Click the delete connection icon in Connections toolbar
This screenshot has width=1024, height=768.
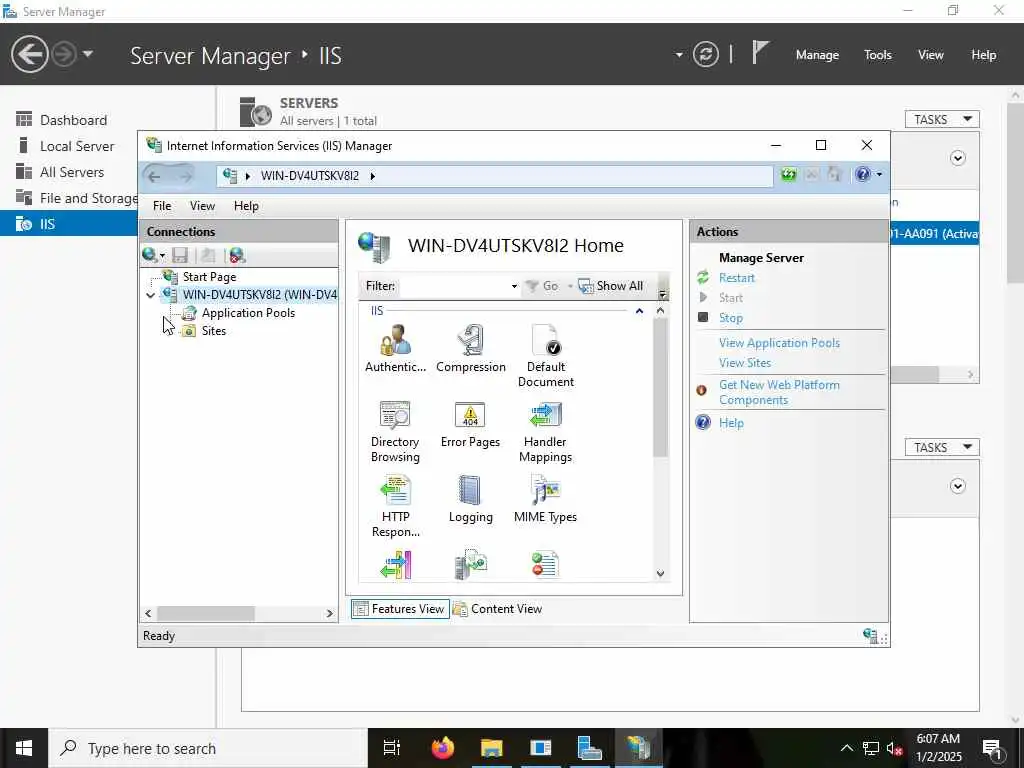237,255
